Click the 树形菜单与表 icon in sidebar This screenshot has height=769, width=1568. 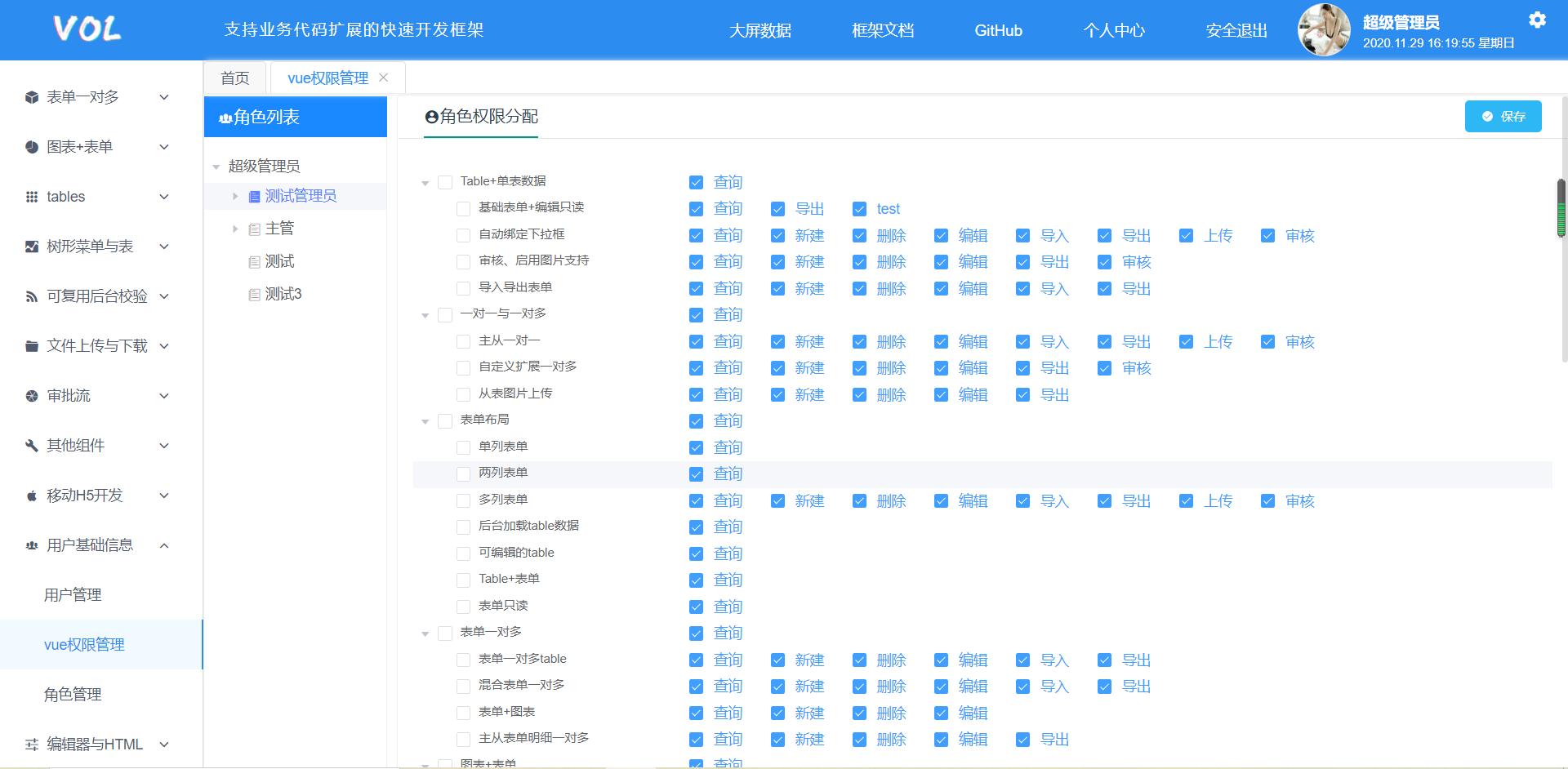click(x=30, y=247)
